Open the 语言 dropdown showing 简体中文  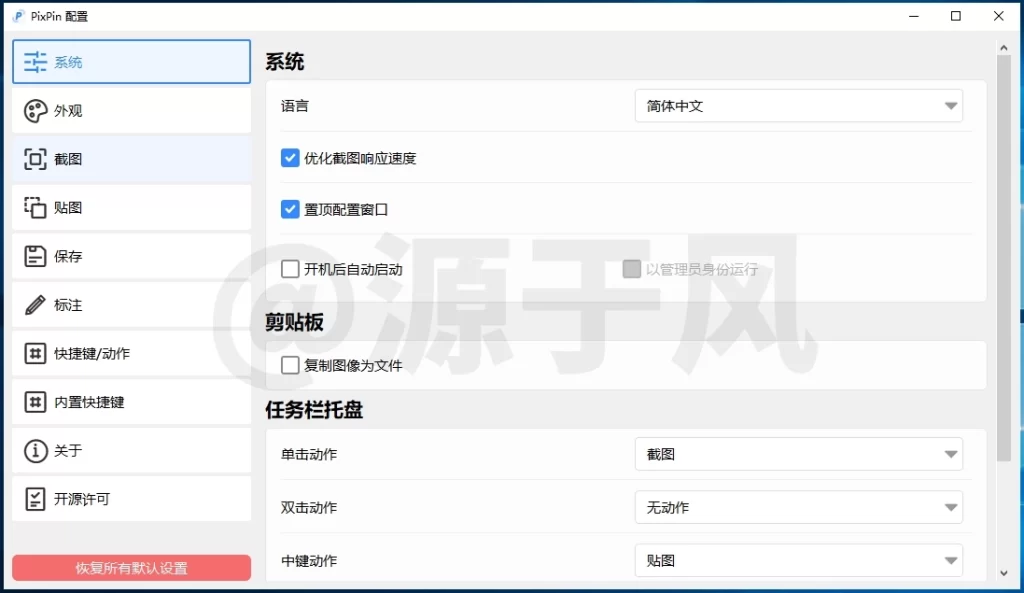tap(798, 106)
